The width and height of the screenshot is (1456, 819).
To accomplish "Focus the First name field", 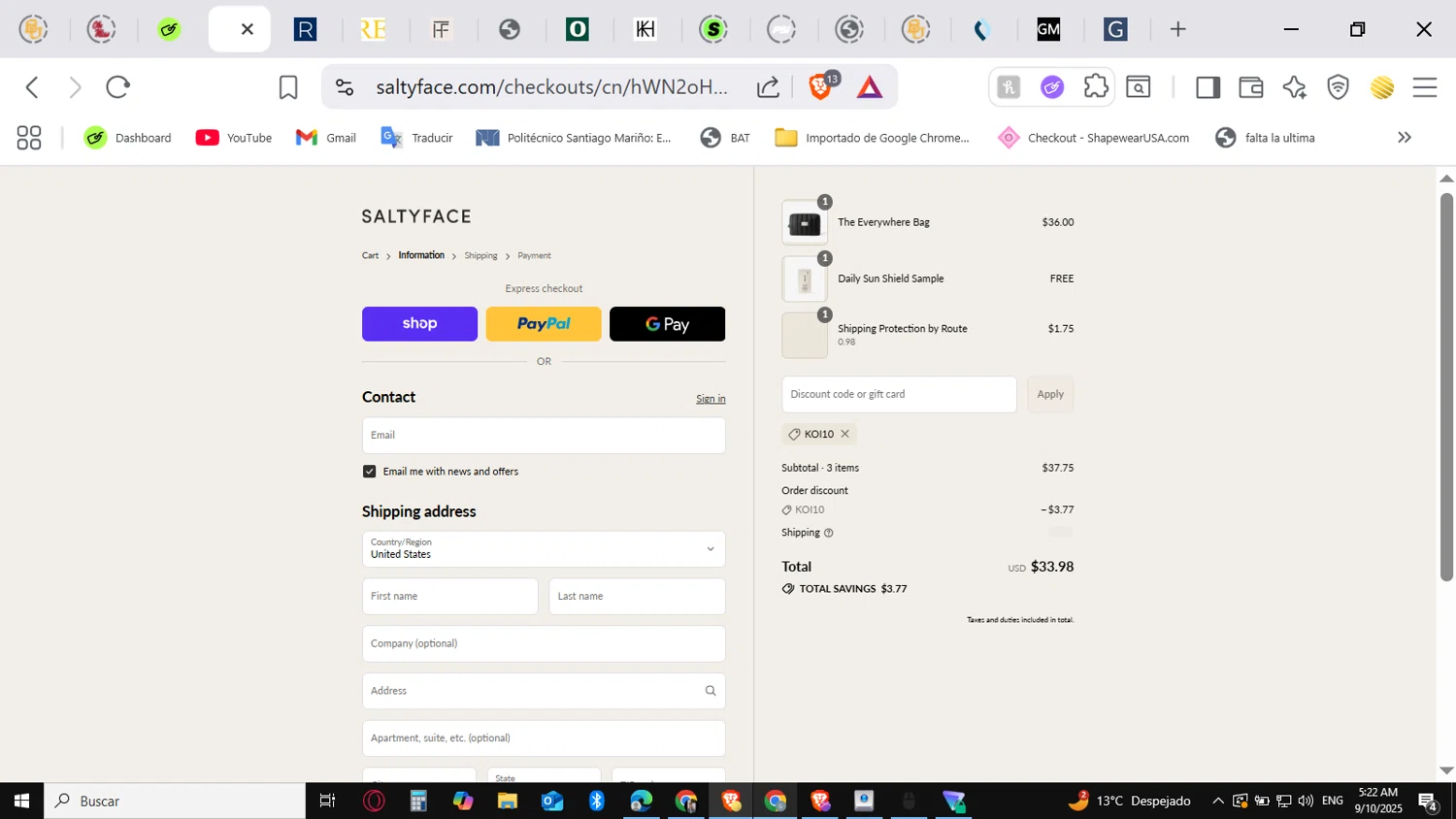I will point(450,597).
